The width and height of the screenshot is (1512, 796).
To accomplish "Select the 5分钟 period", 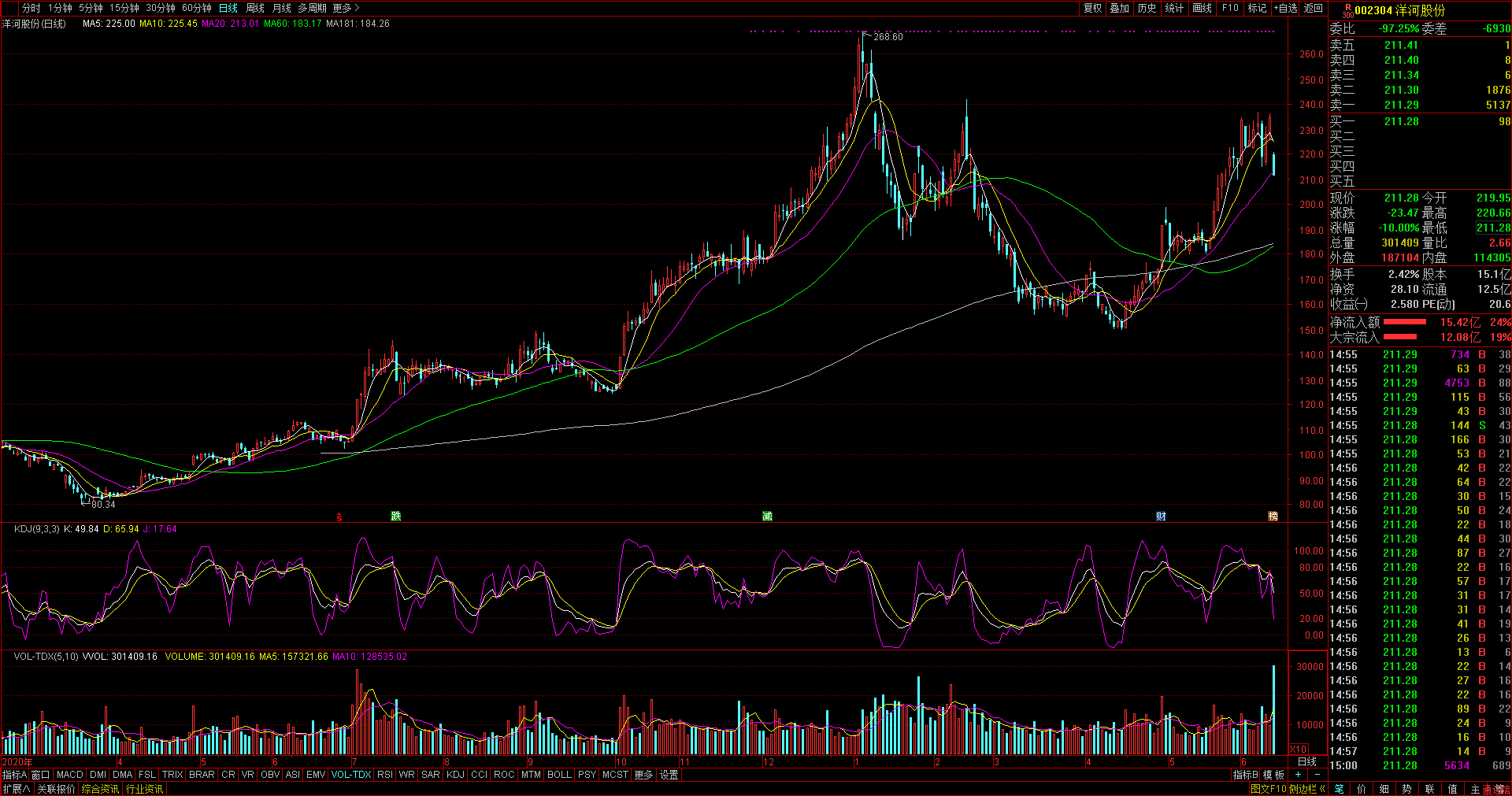I will point(91,8).
